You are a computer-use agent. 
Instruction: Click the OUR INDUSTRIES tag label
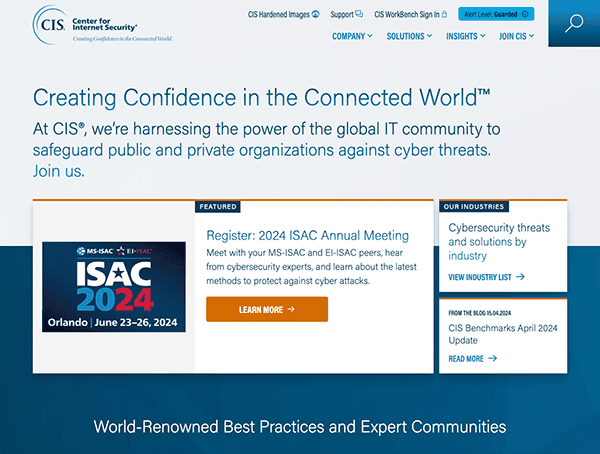(x=474, y=206)
